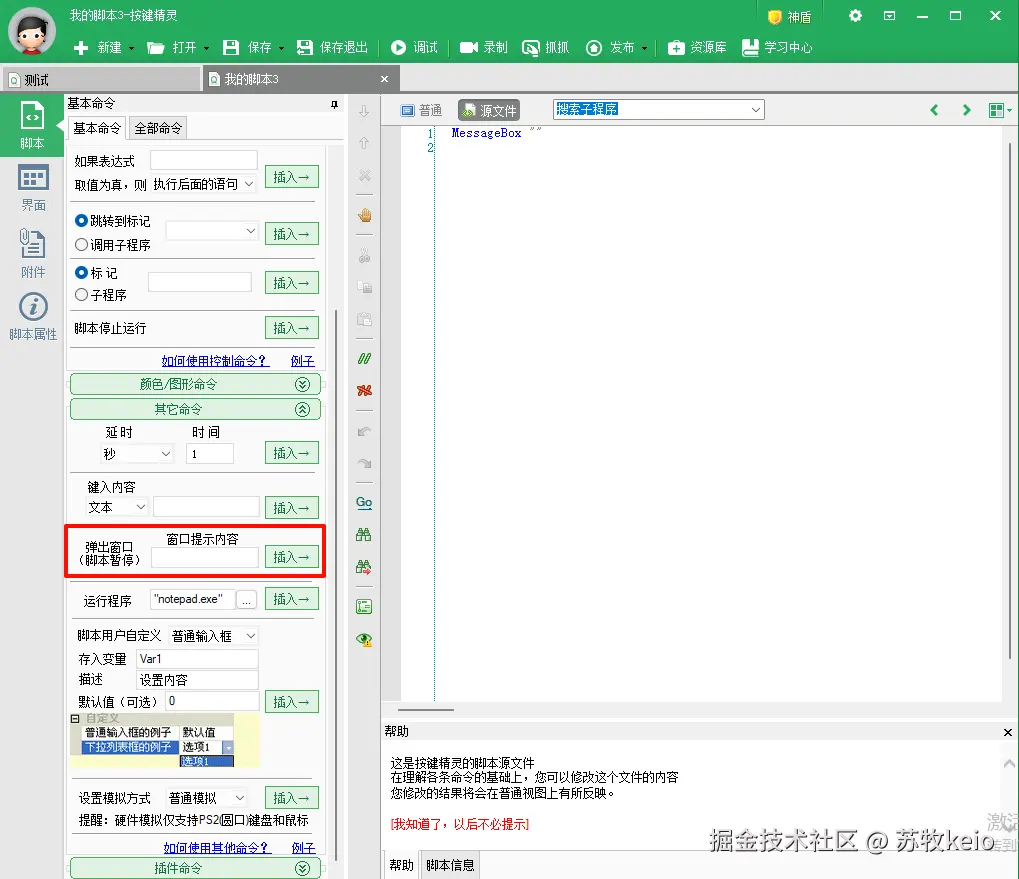Click the hand breakpoint icon
The image size is (1019, 879).
point(365,215)
